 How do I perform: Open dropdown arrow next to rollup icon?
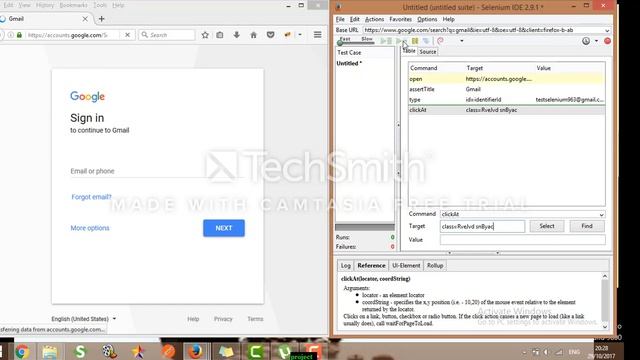(x=462, y=41)
